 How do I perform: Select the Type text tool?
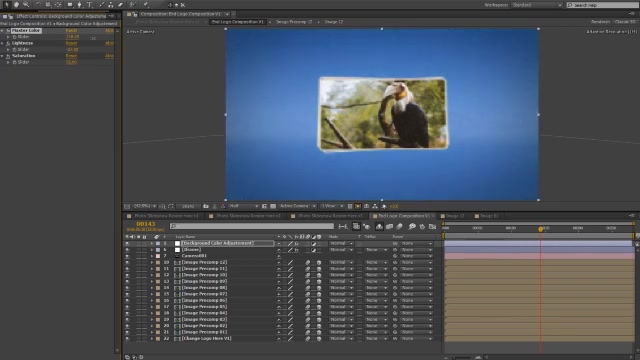(x=89, y=4)
